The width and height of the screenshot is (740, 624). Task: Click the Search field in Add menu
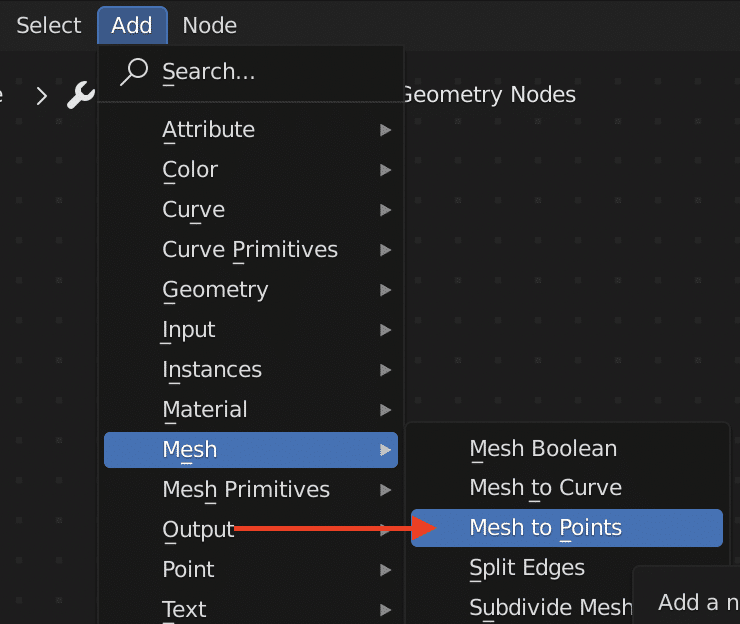click(x=251, y=72)
